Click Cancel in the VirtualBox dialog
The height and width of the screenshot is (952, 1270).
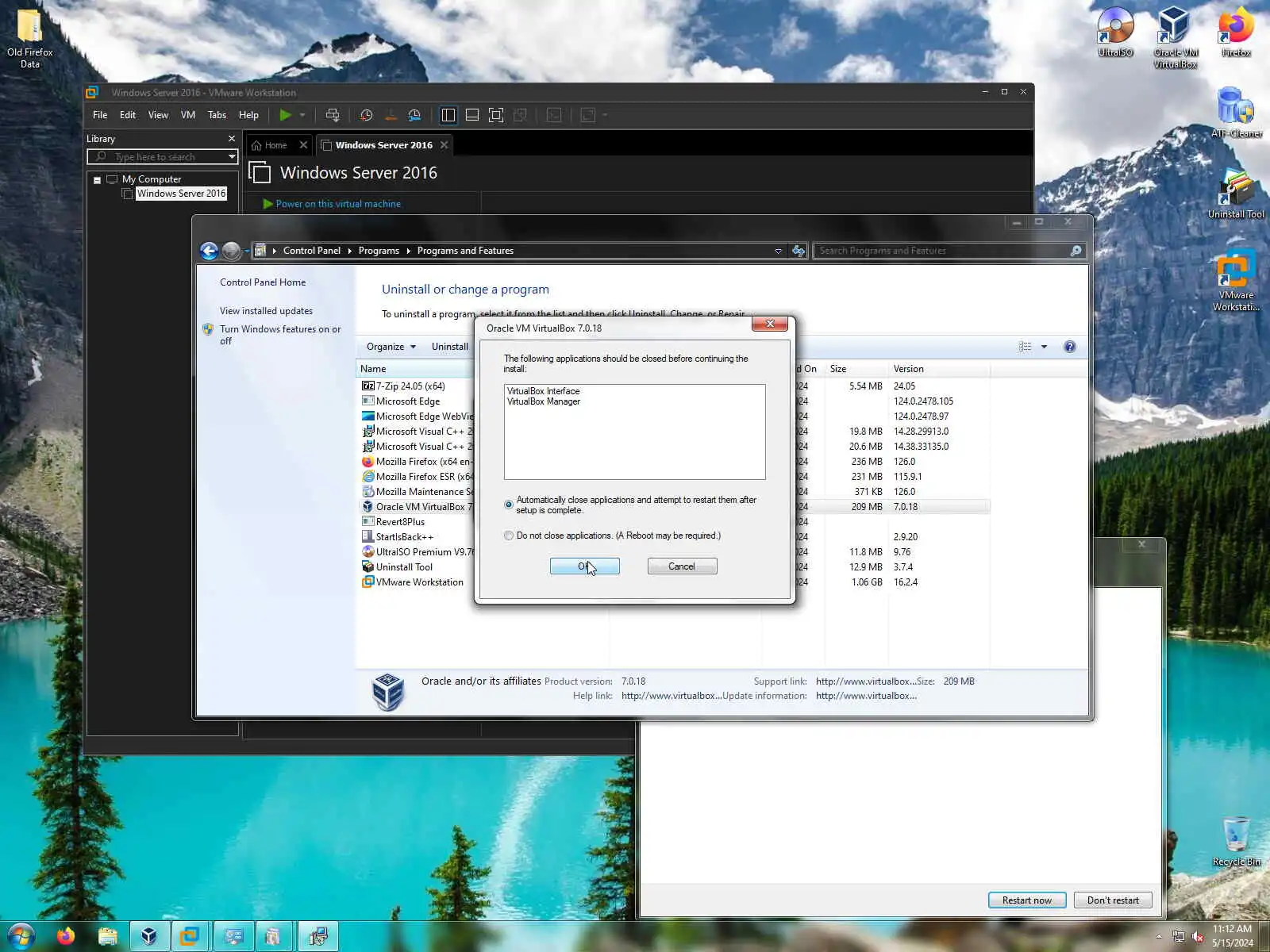point(682,566)
